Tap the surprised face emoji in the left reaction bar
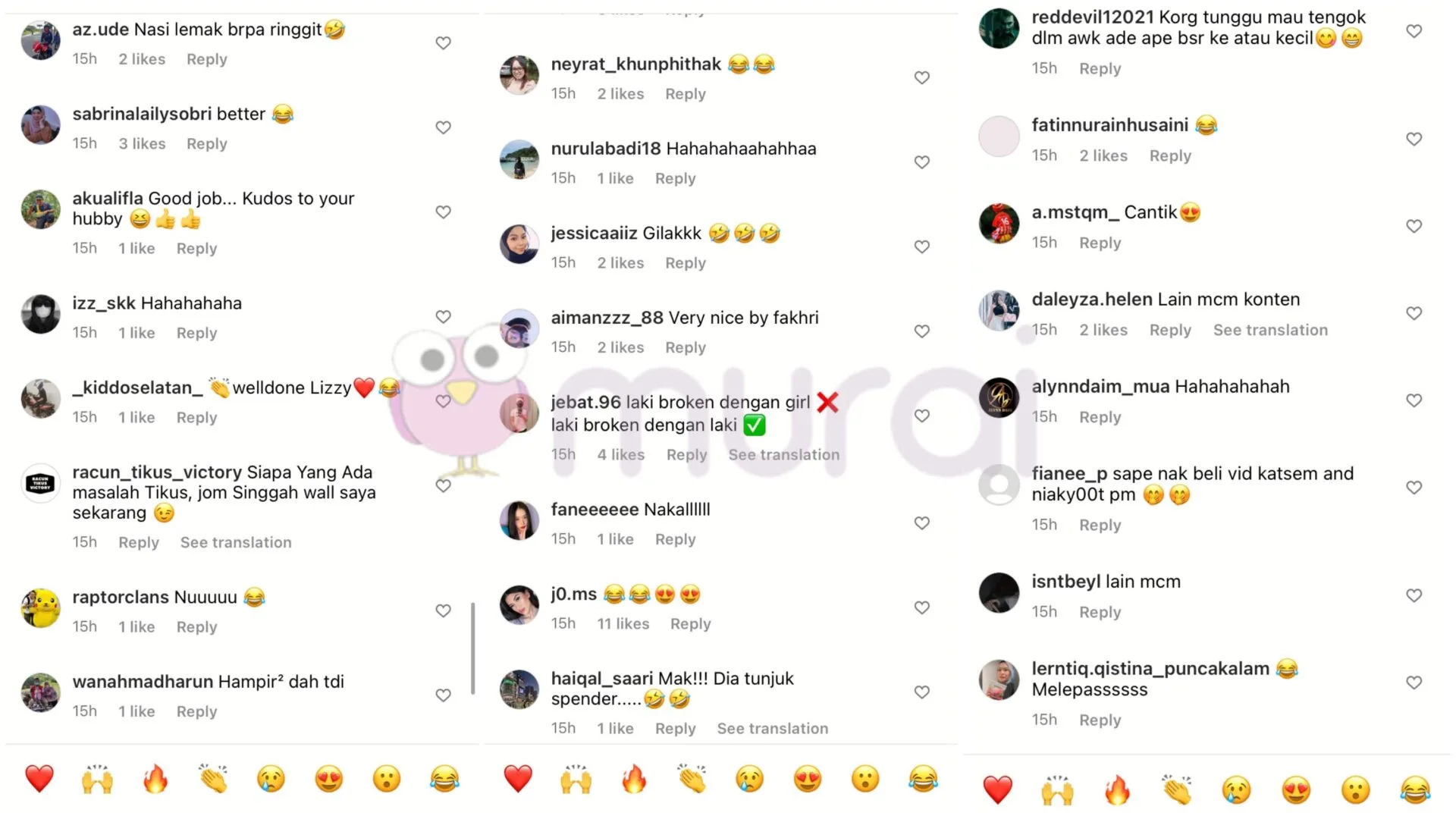Viewport: 1456px width, 819px height. point(387,779)
